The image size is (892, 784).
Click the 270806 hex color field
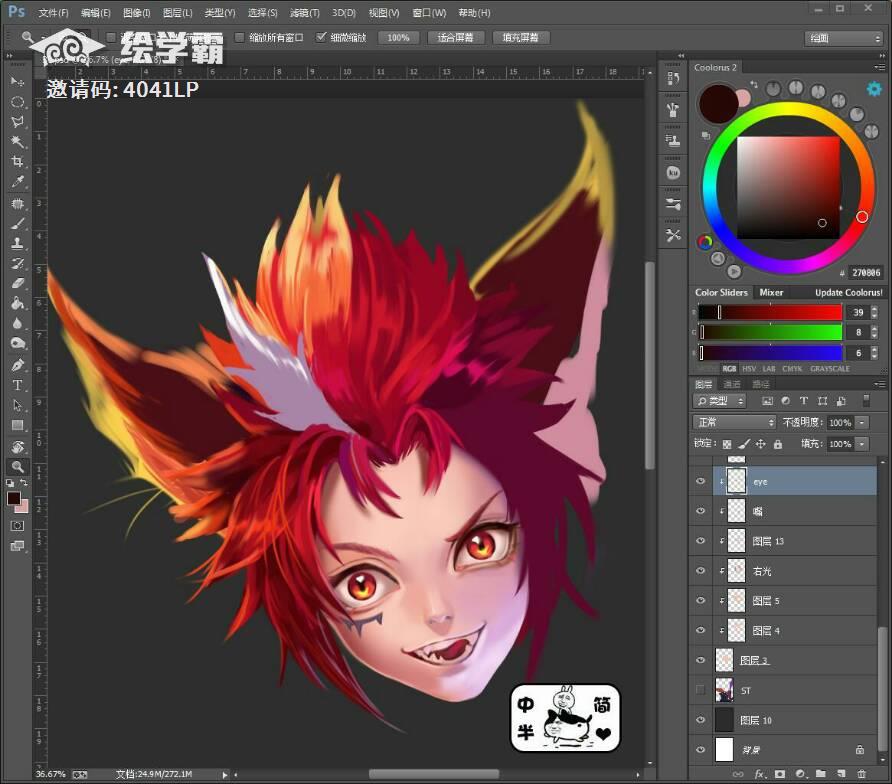(x=866, y=273)
